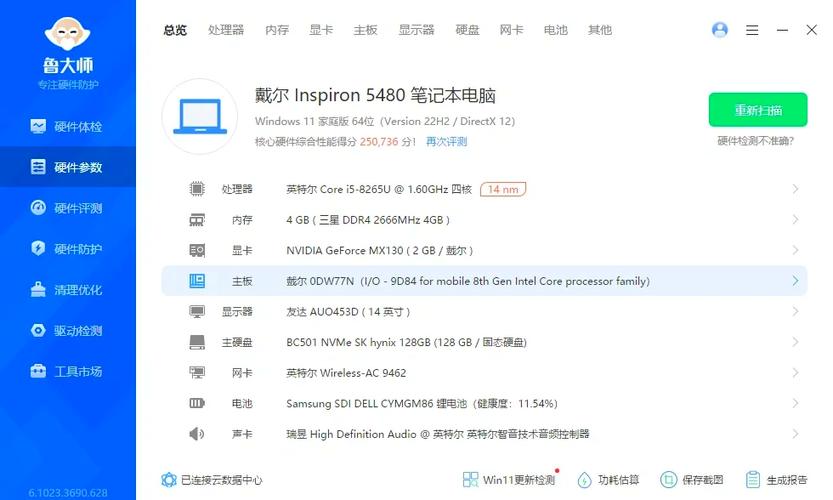833x500 pixels.
Task: Select the 戴尔 0DW77N motherboard text
Action: (x=468, y=281)
